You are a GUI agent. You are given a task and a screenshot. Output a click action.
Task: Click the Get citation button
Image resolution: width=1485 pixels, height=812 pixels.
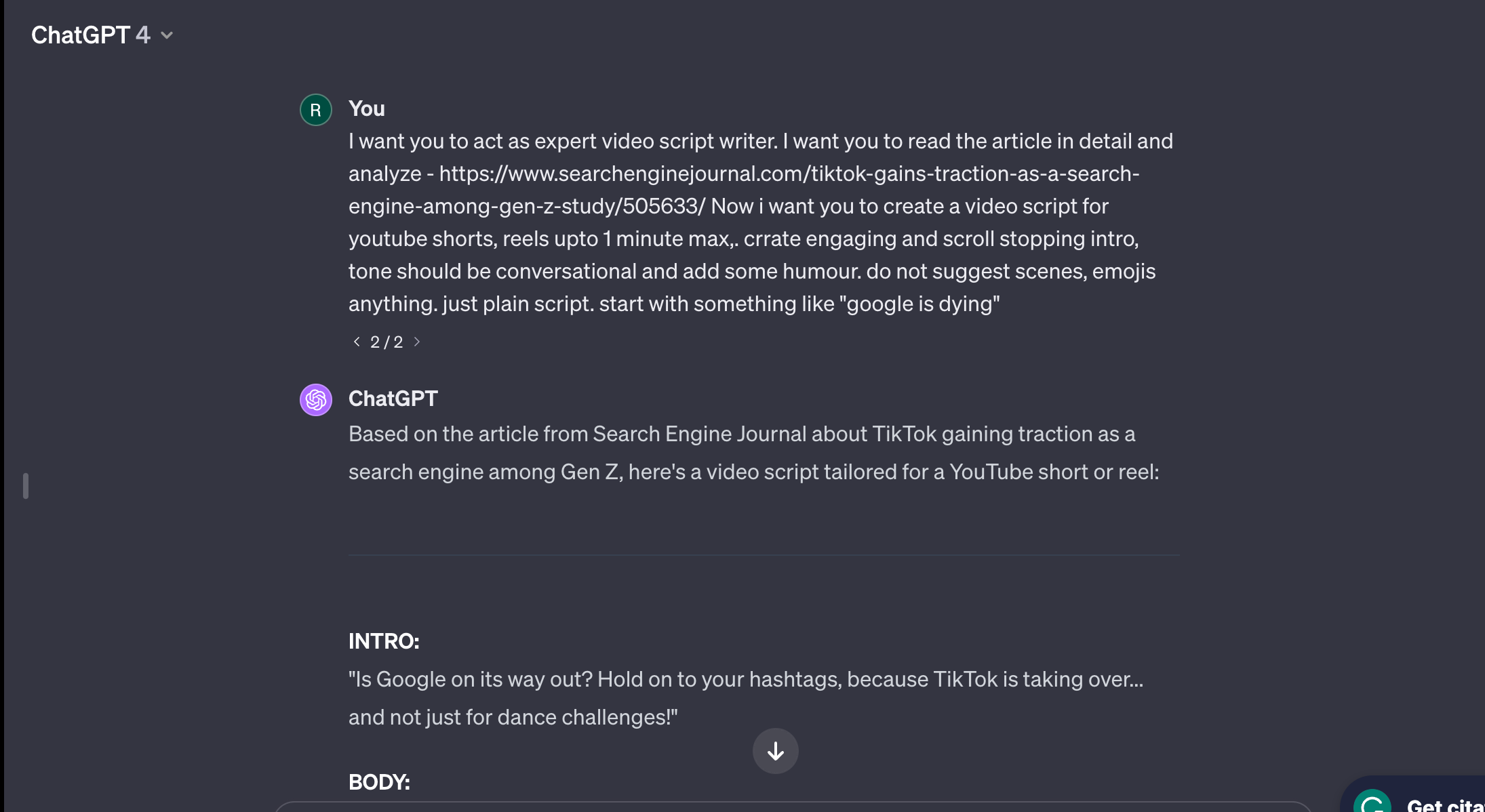[1444, 805]
